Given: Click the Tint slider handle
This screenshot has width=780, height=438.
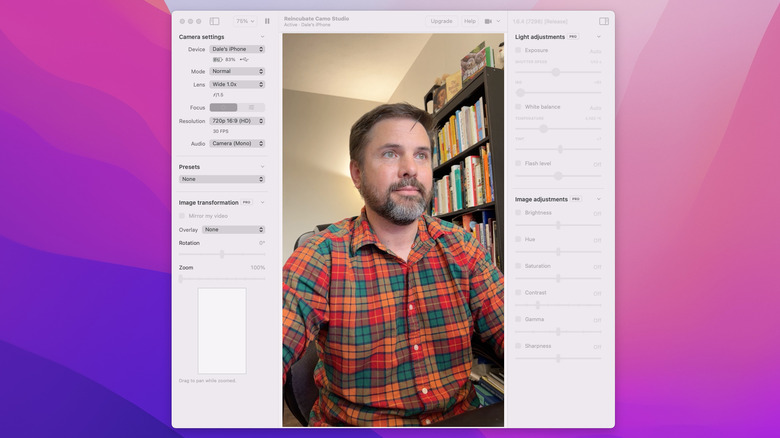Looking at the screenshot, I should [560, 149].
